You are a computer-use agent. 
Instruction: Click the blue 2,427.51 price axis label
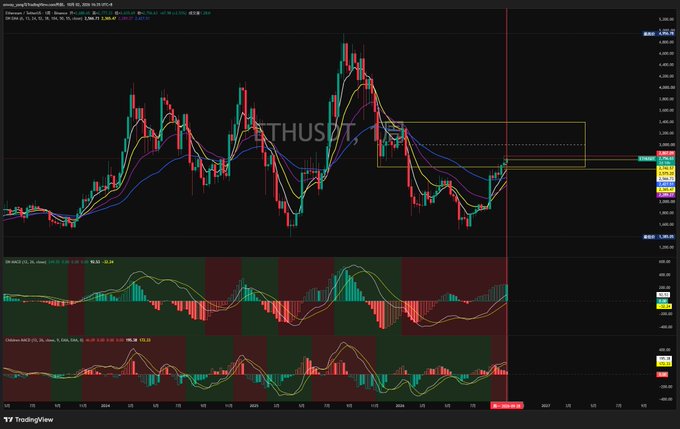[666, 184]
